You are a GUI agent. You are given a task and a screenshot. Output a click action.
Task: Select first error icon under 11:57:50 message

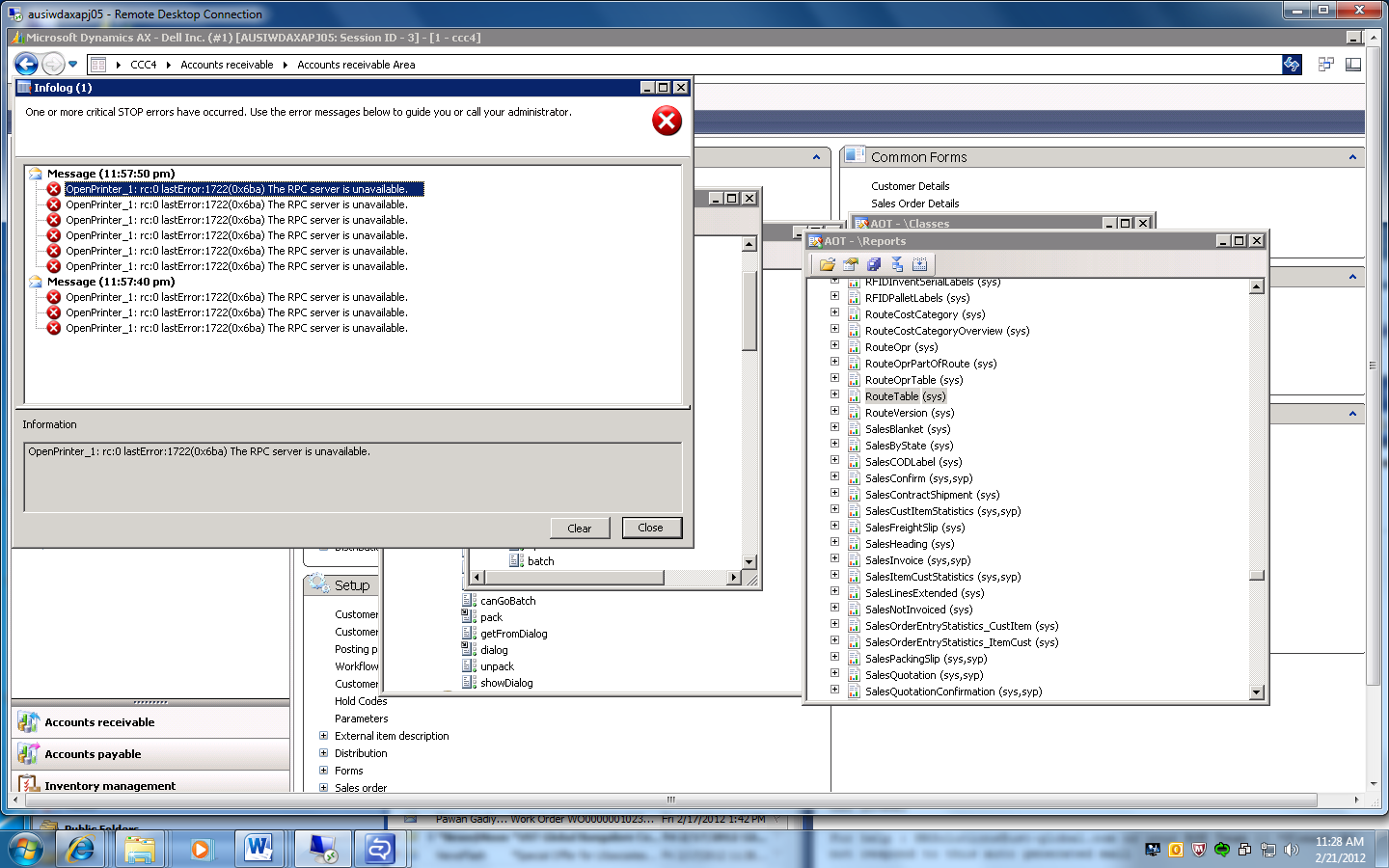tap(54, 189)
